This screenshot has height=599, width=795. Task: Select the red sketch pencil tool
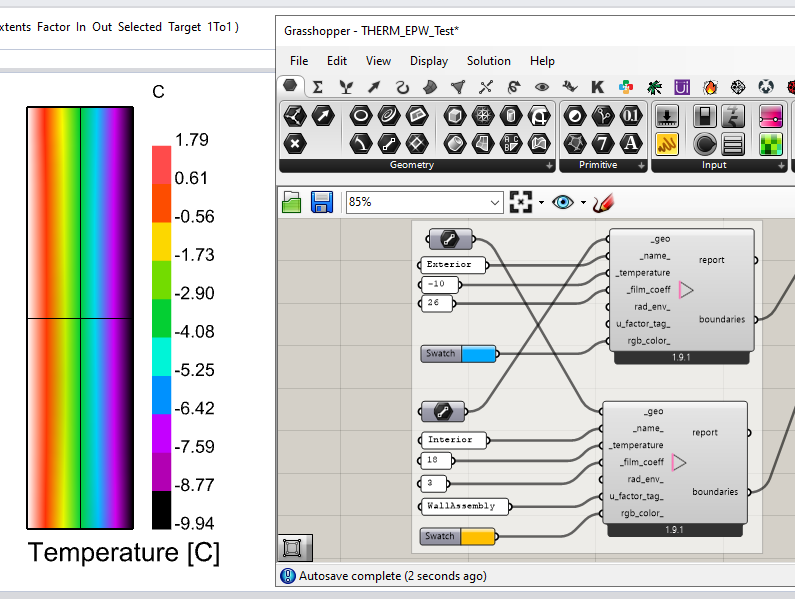coord(602,202)
